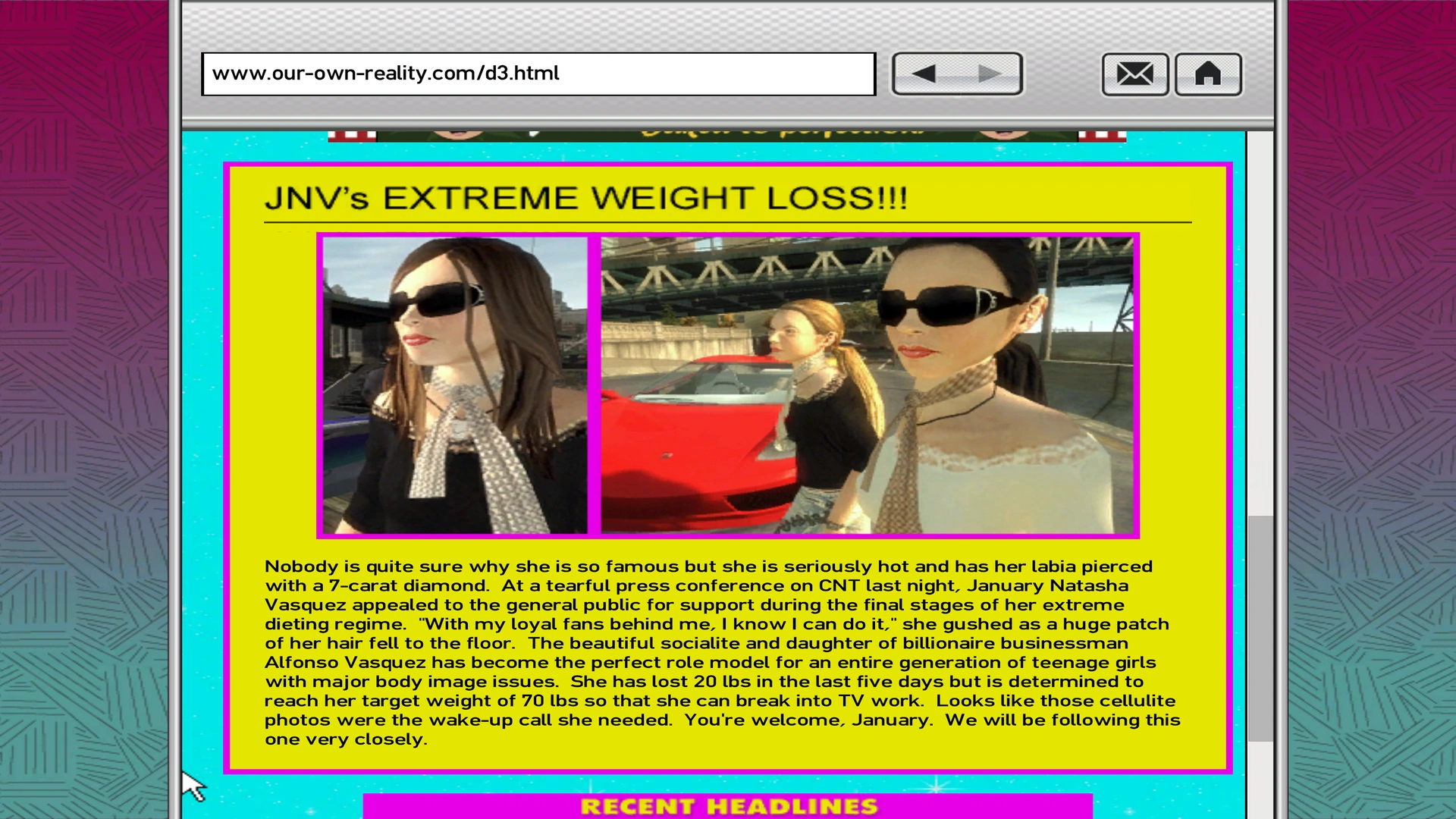
Task: Click the forward arrow navigation button
Action: (x=990, y=74)
